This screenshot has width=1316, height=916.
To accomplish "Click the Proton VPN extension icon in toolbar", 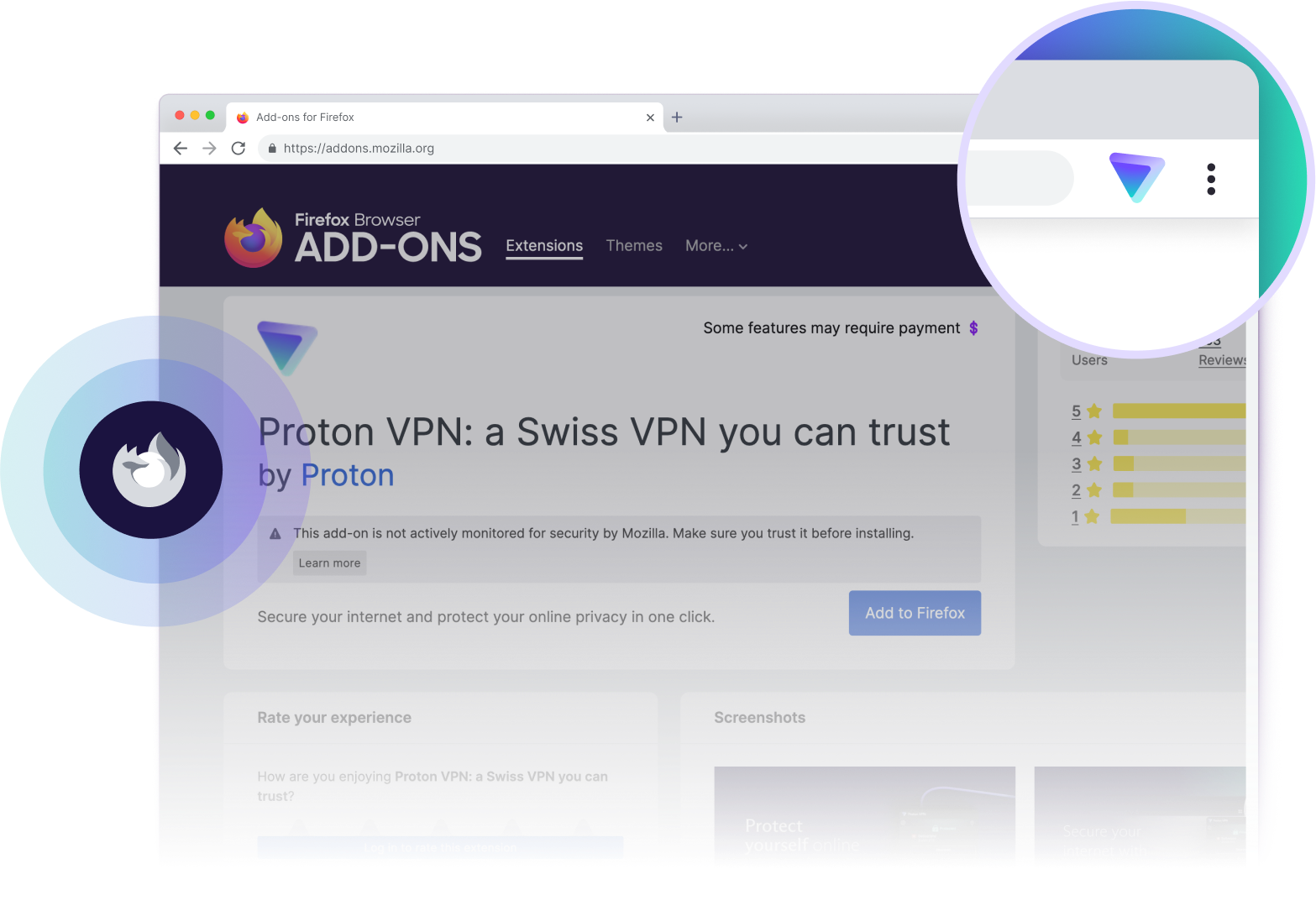I will pyautogui.click(x=1136, y=176).
